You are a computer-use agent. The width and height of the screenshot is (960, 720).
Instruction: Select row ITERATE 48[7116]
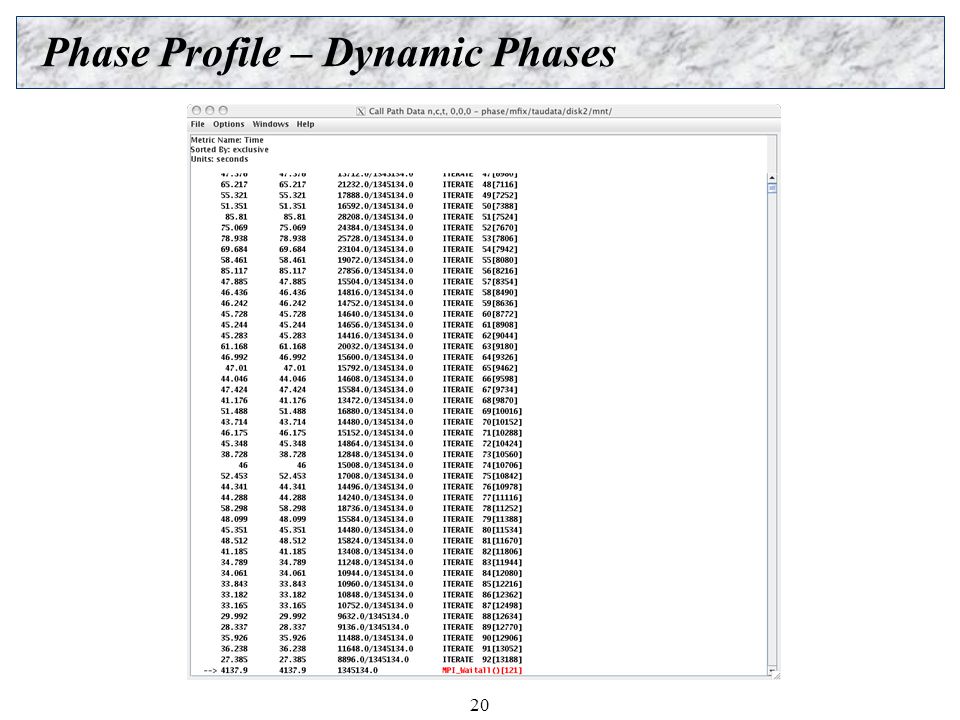pos(369,184)
